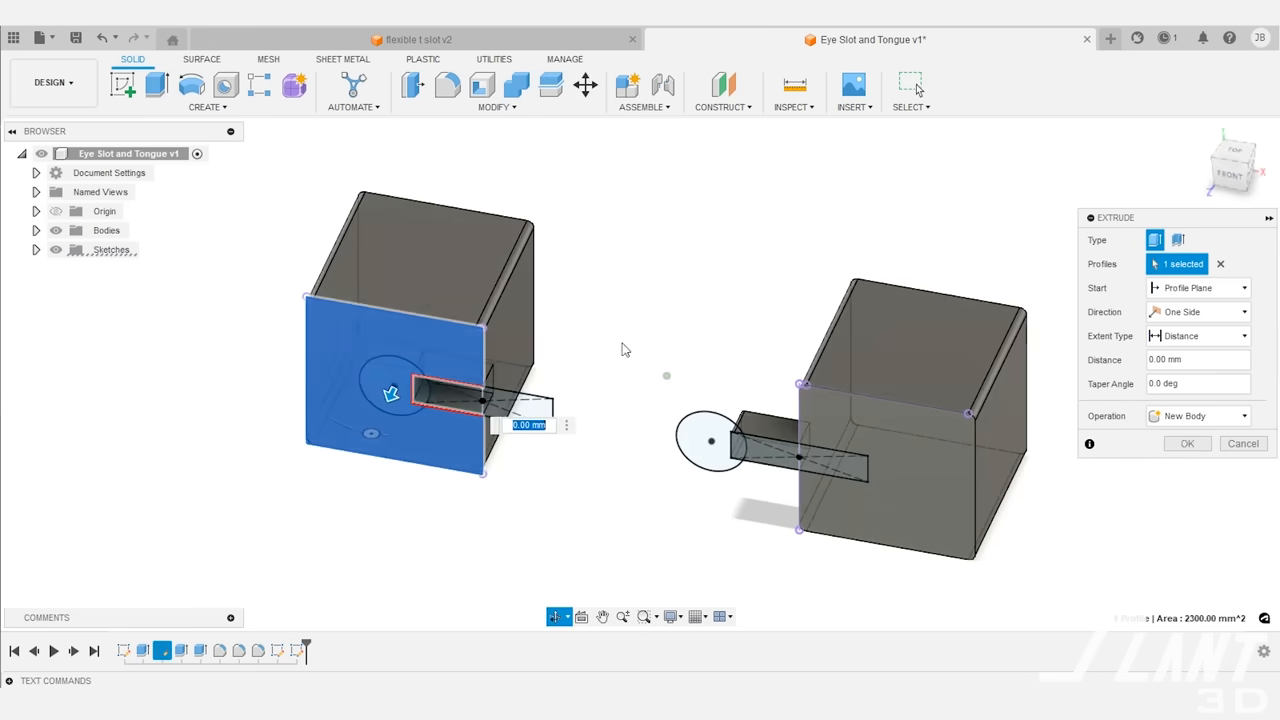Click inside the Distance input field
The height and width of the screenshot is (720, 1280).
[x=1197, y=360]
